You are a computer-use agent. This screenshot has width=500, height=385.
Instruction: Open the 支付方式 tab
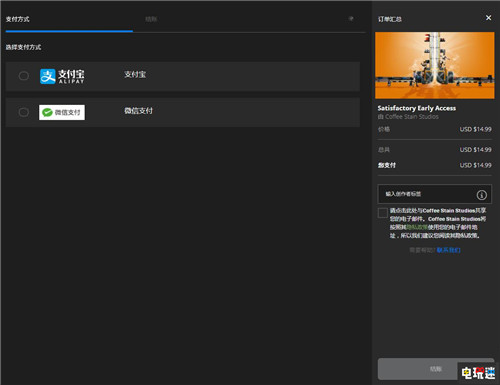pos(17,19)
